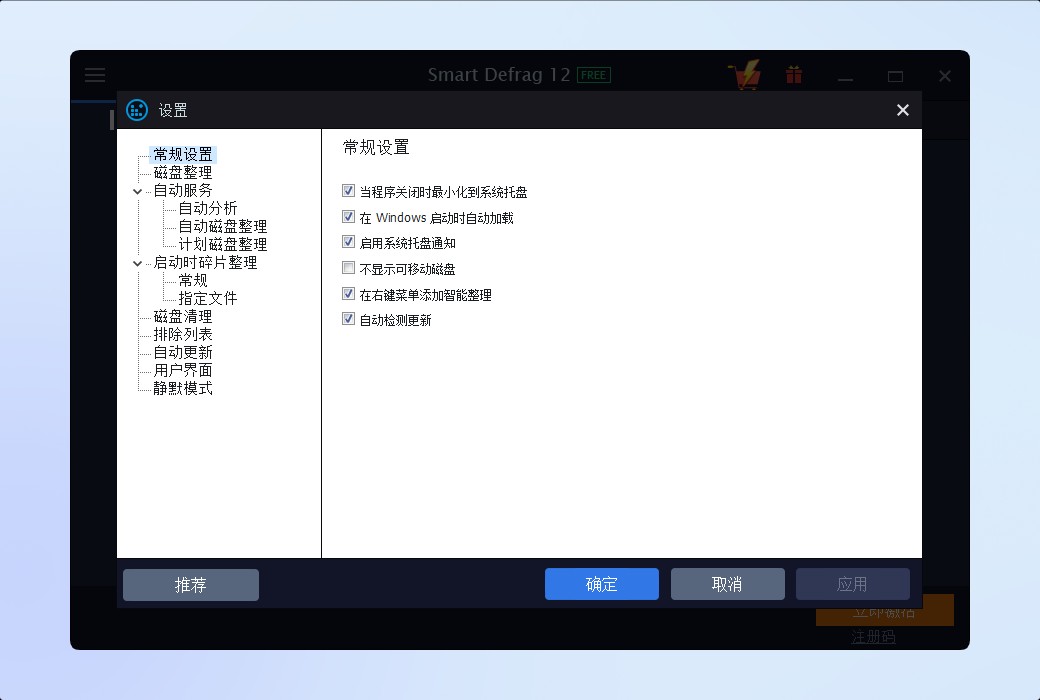
Task: Click the red gift box icon
Action: pyautogui.click(x=794, y=74)
